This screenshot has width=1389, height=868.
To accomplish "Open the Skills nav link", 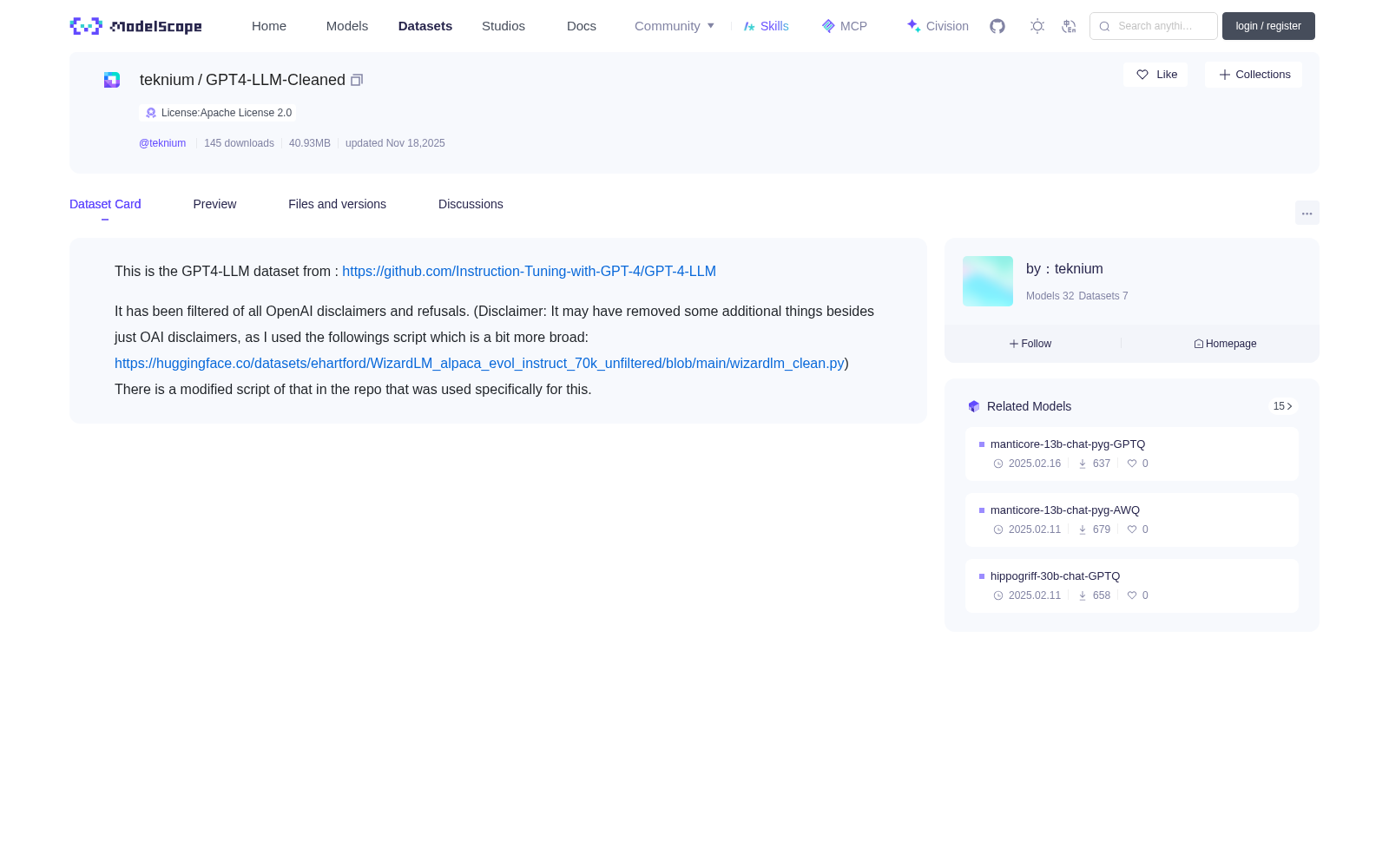I will click(767, 26).
